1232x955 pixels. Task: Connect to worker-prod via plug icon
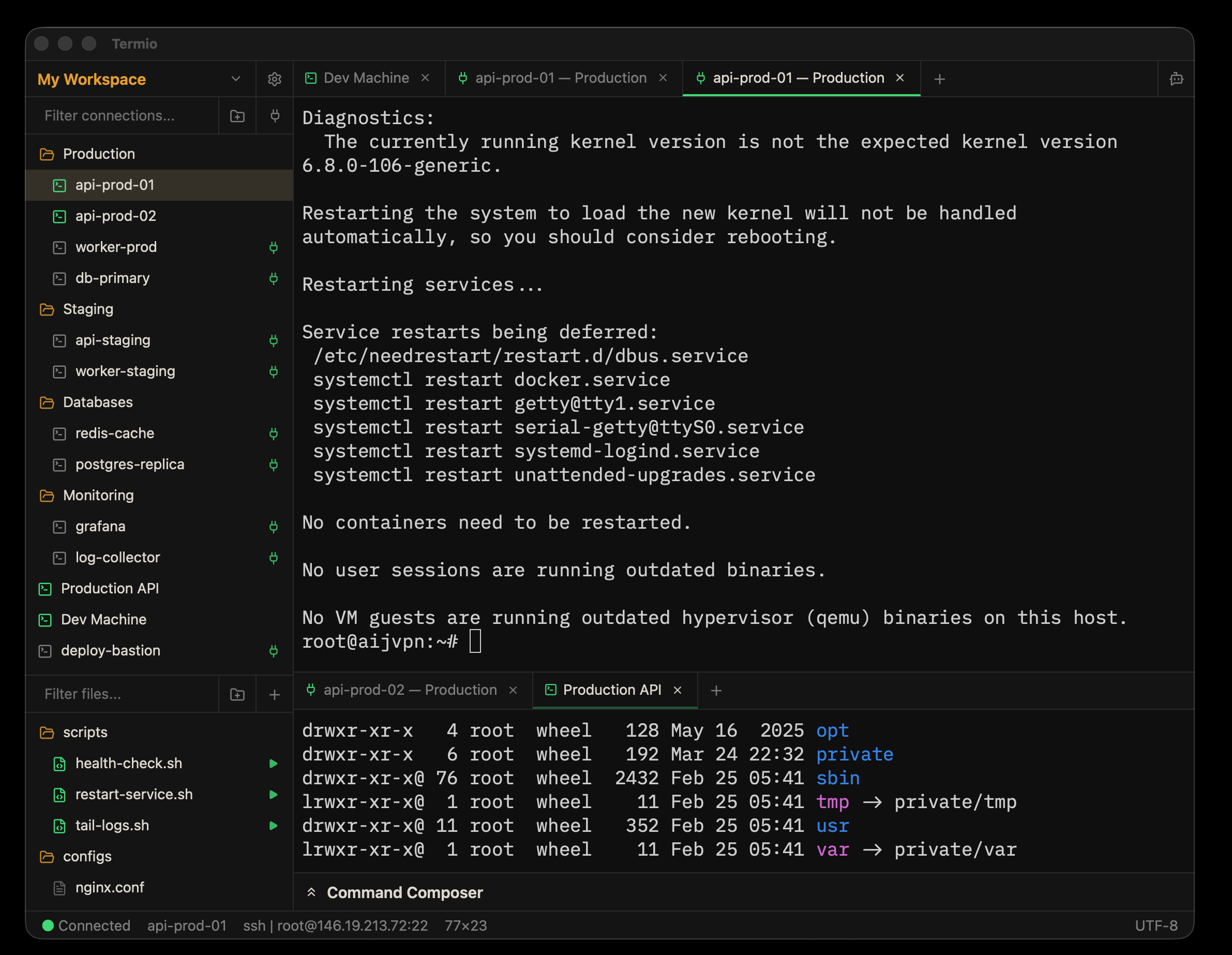pos(274,247)
